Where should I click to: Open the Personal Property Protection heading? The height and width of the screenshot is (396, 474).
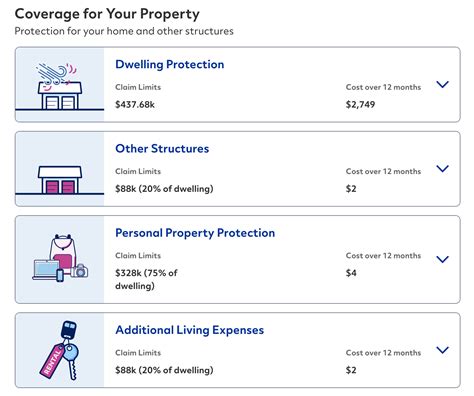pos(195,233)
